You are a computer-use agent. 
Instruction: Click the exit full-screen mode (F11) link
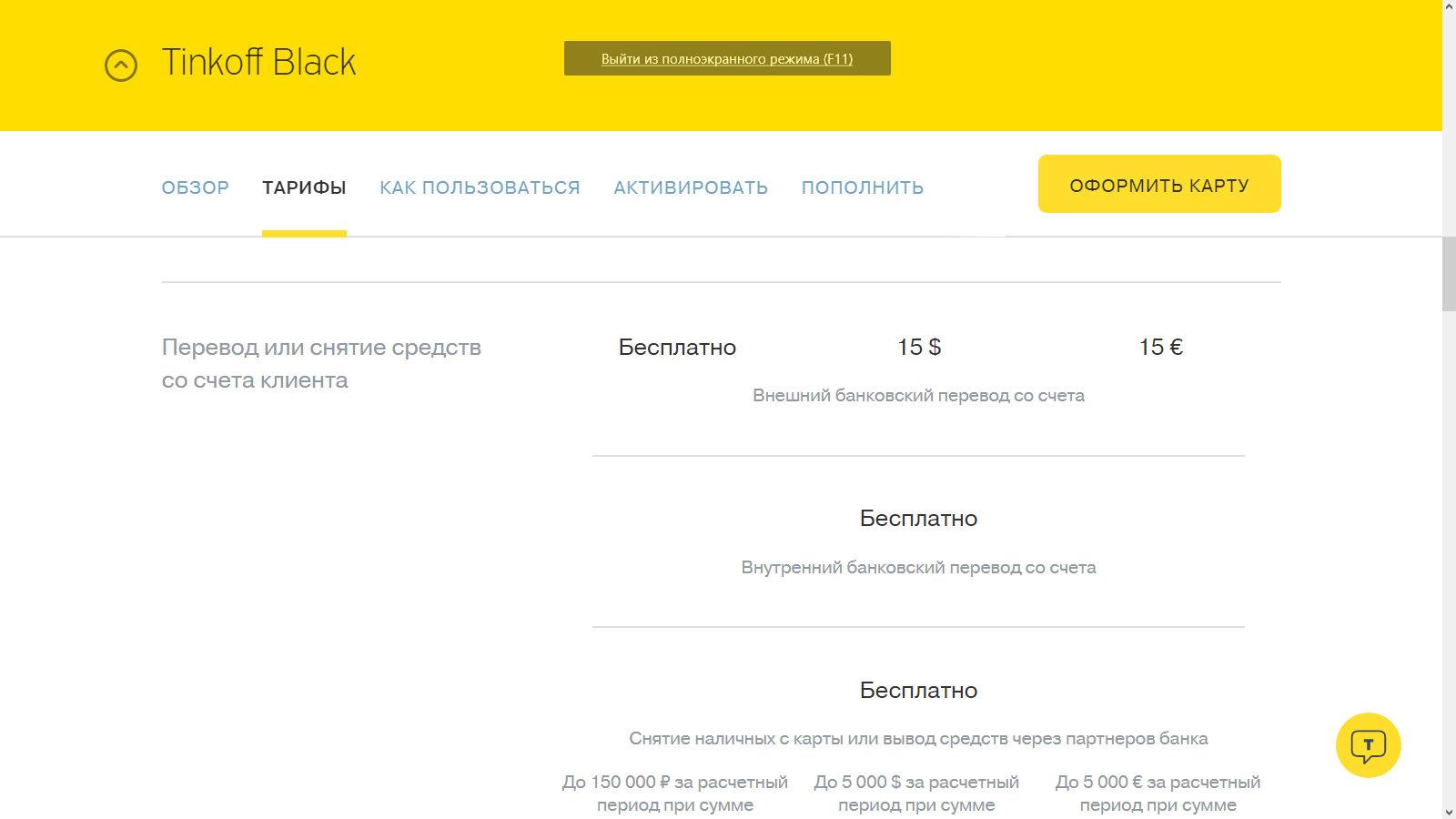pyautogui.click(x=727, y=59)
